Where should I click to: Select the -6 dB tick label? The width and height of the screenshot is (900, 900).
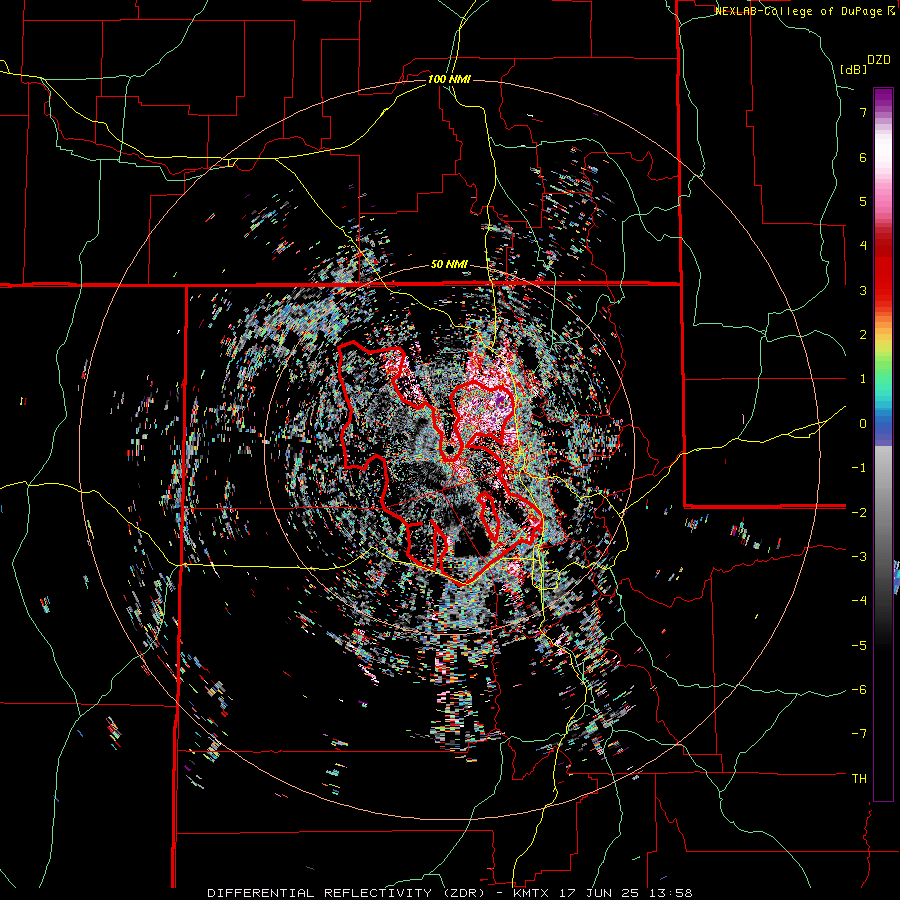[x=859, y=689]
